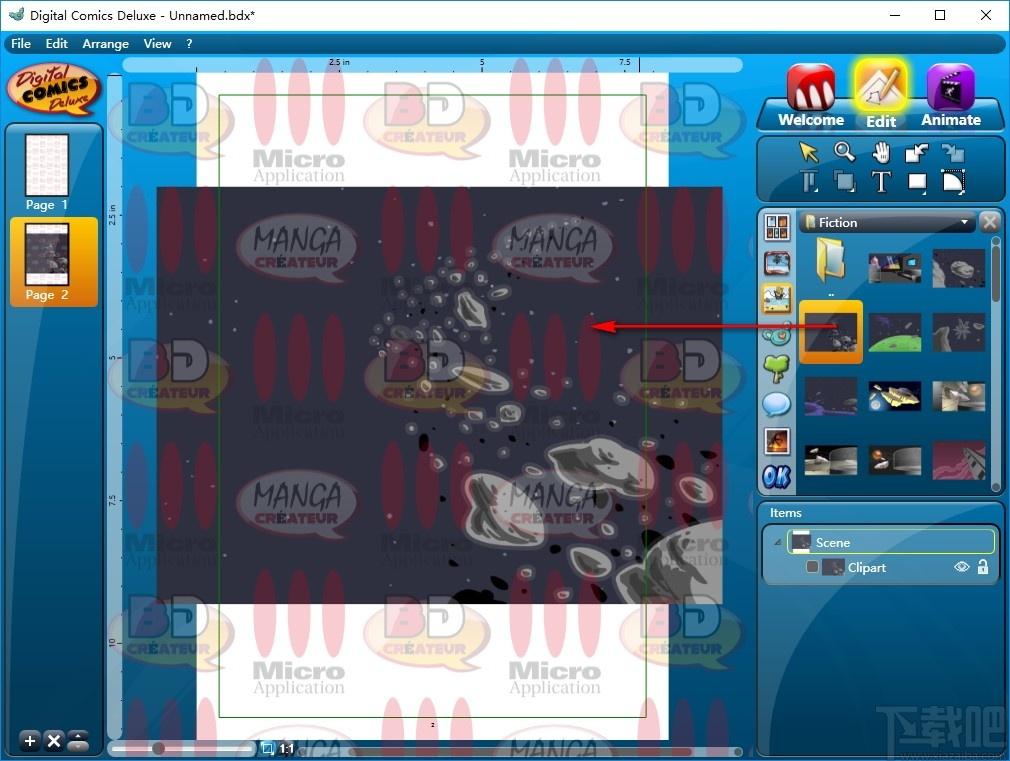
Task: Choose the hand pan tool
Action: [881, 153]
